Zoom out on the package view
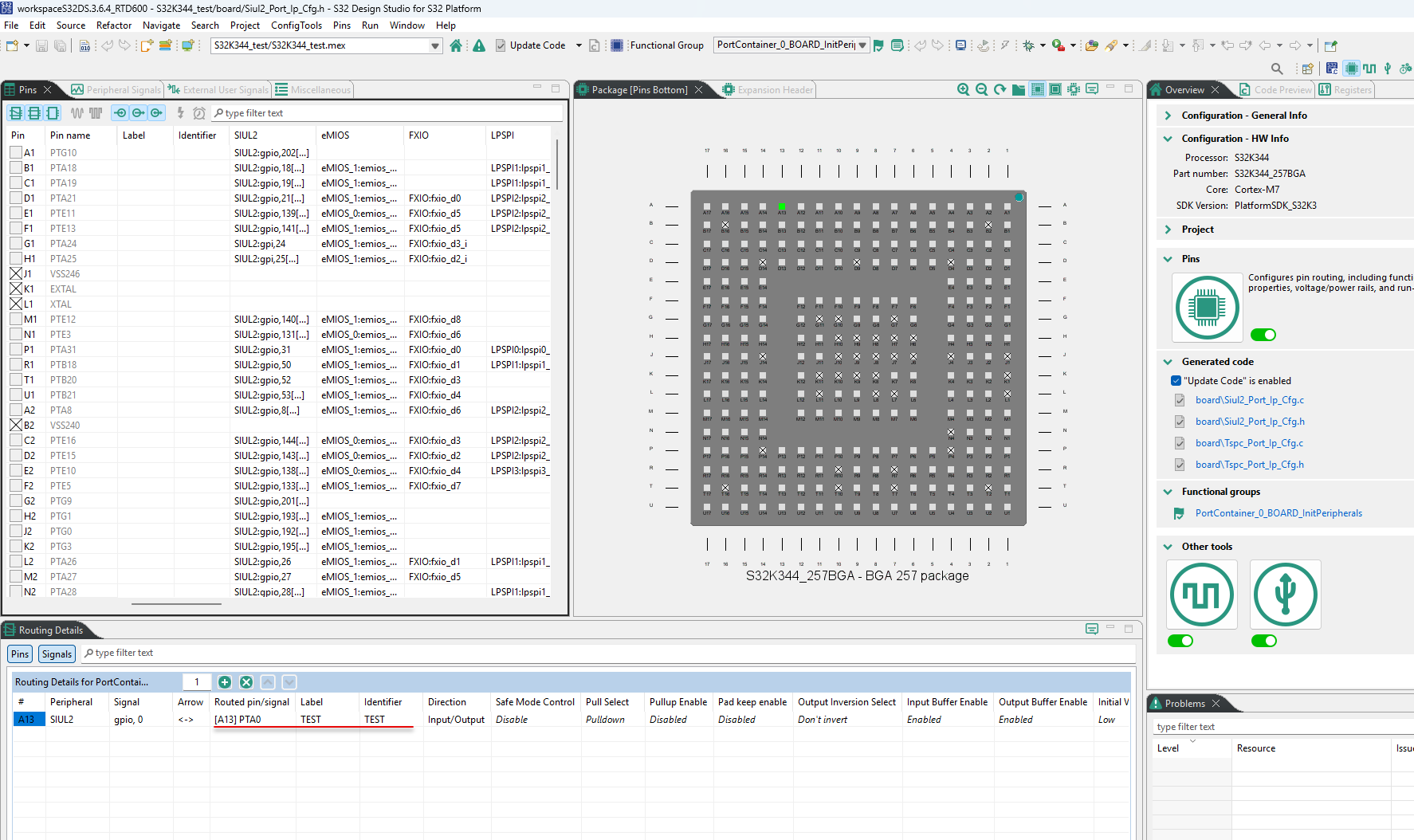 click(x=981, y=90)
